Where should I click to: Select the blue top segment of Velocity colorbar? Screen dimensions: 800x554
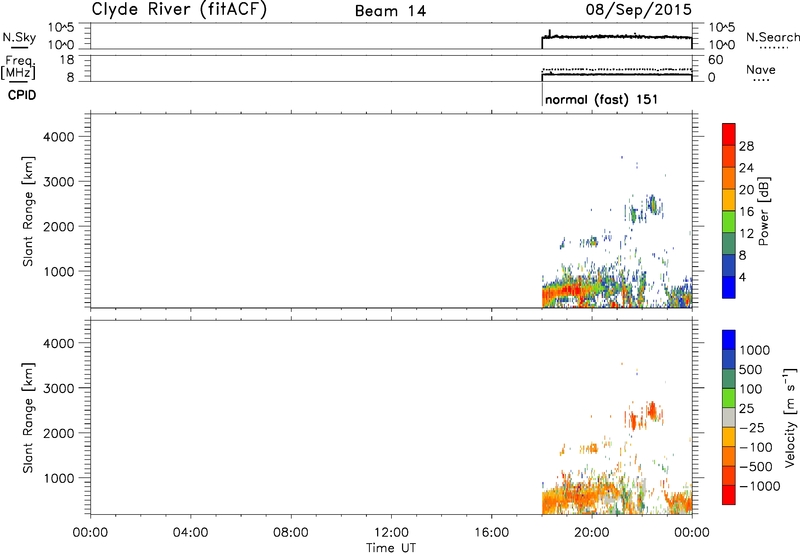[729, 340]
